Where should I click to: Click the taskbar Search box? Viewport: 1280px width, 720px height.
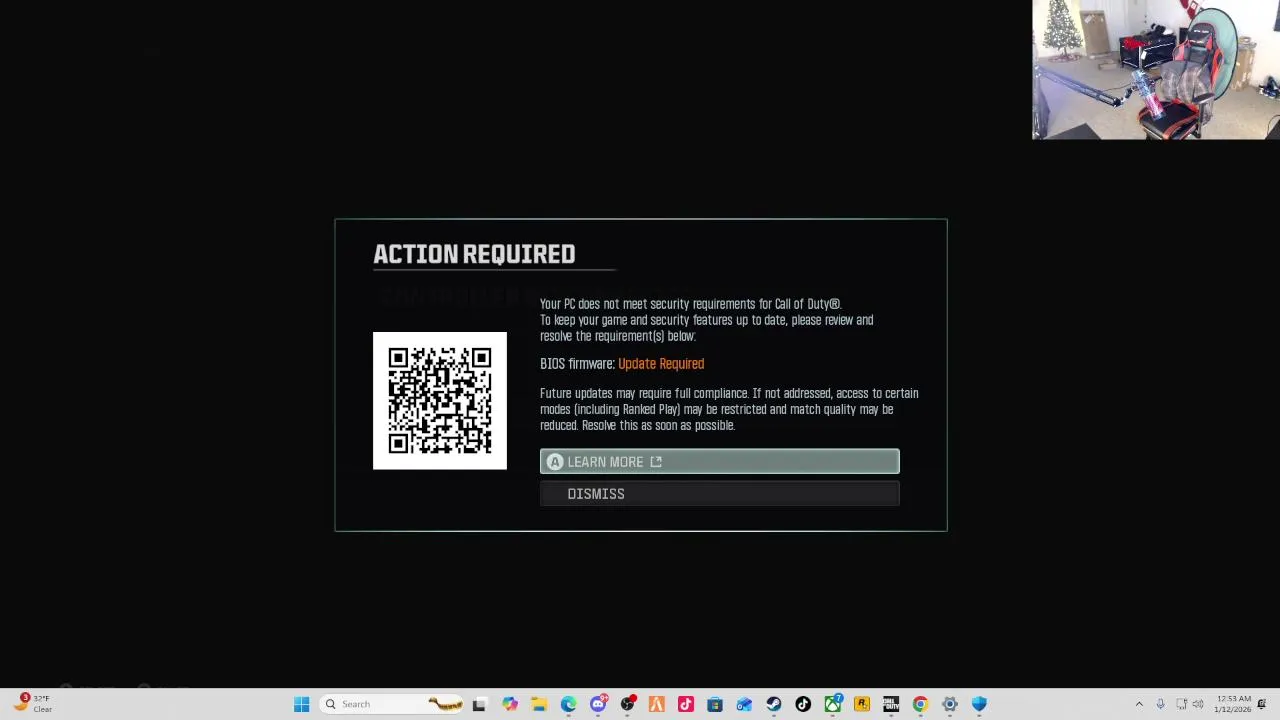(x=393, y=704)
